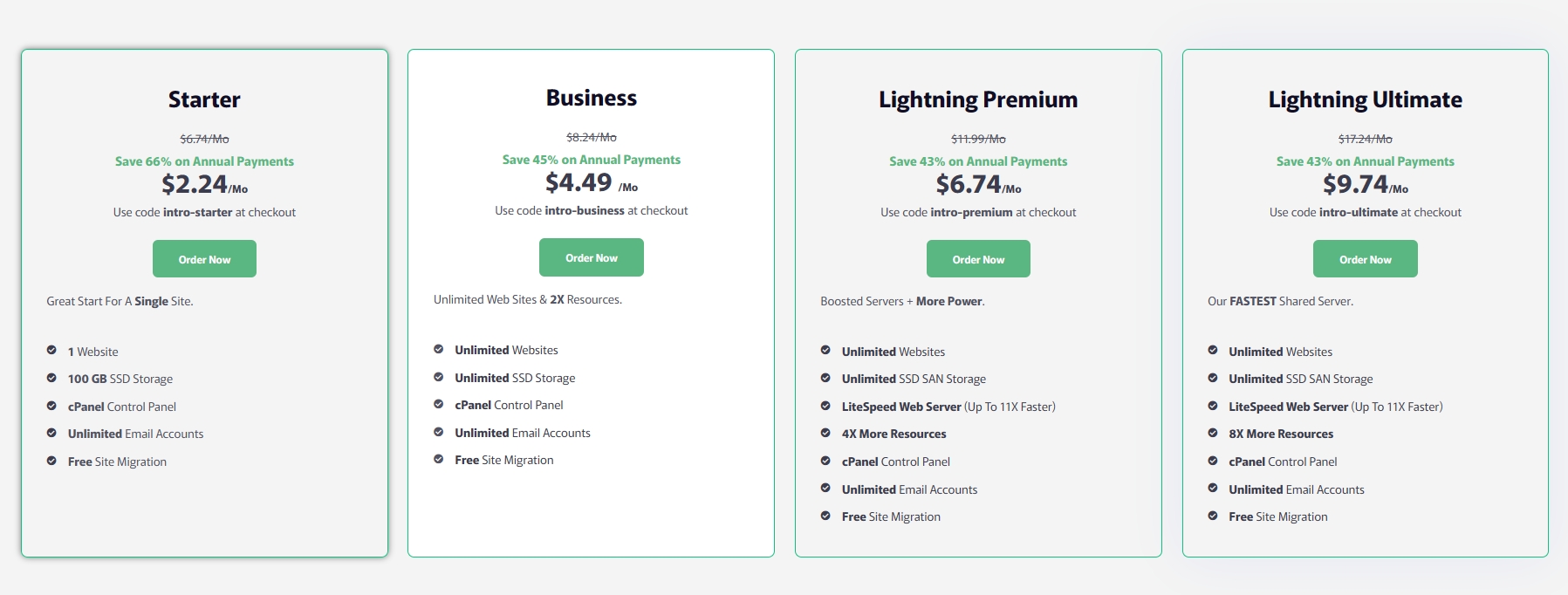Viewport: 1568px width, 595px height.
Task: Click checkmark beside Starter cPanel Control Panel
Action: pos(51,407)
